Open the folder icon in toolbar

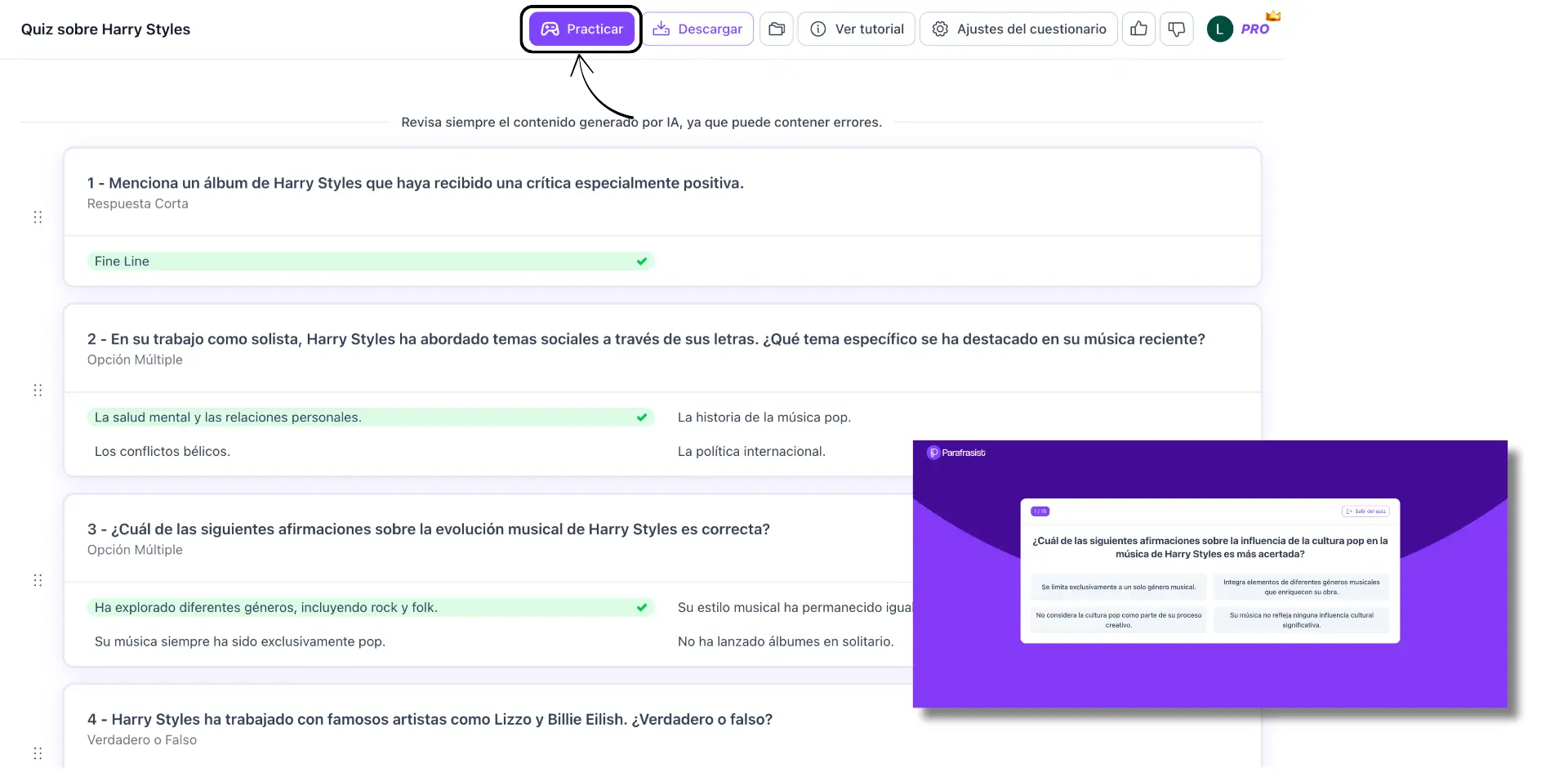click(x=777, y=29)
